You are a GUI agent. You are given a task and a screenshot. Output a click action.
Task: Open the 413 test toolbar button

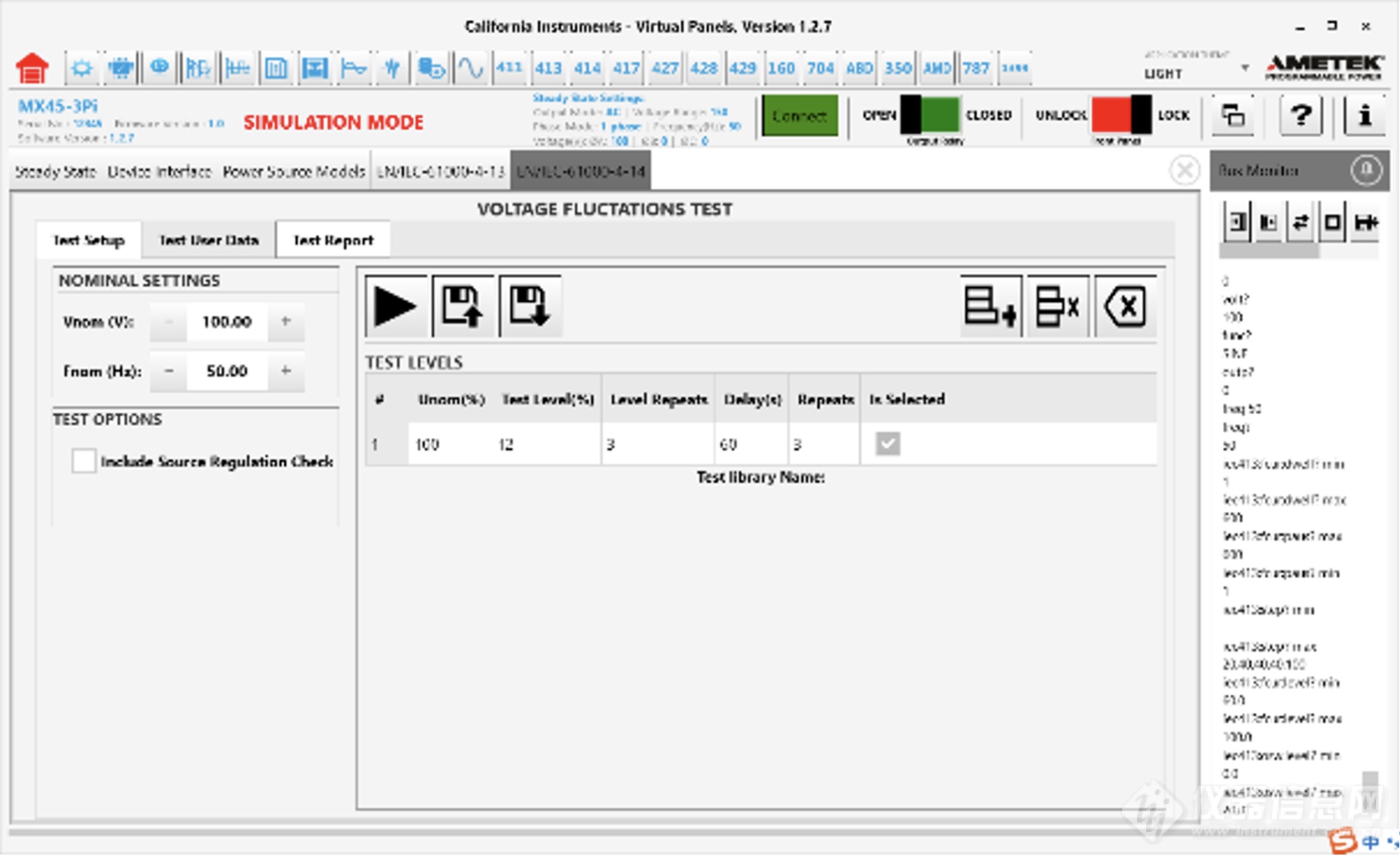tap(548, 69)
